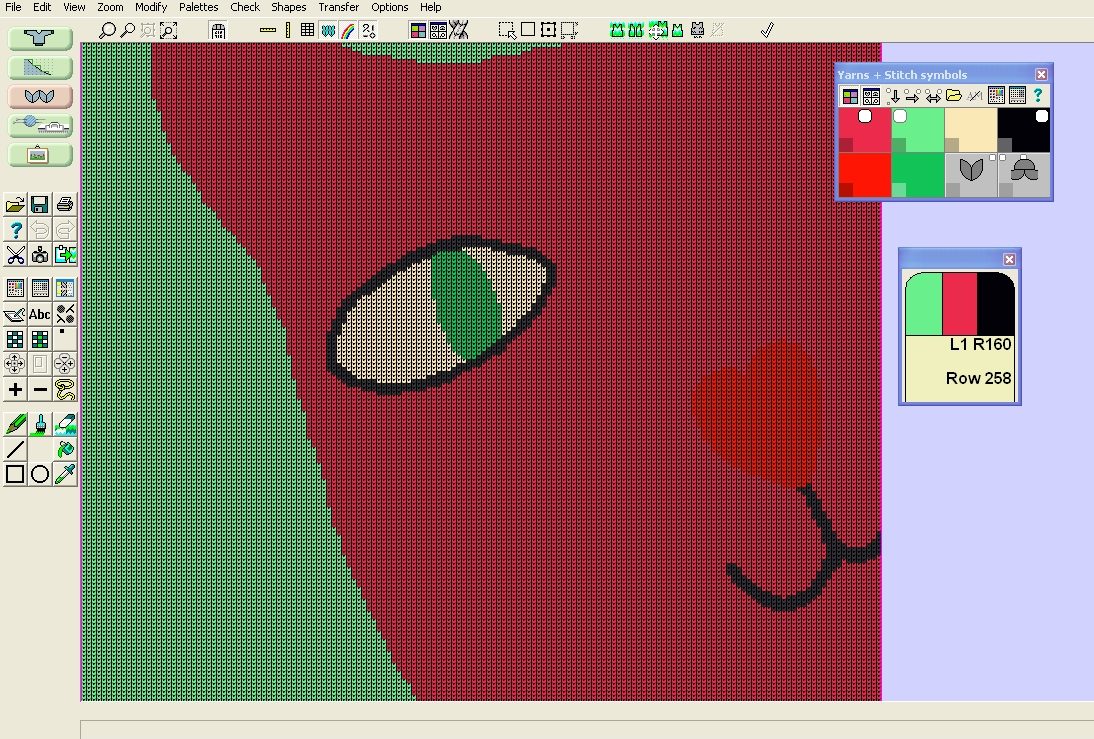The image size is (1094, 739).
Task: Select the pencil drawing tool
Action: tap(15, 423)
